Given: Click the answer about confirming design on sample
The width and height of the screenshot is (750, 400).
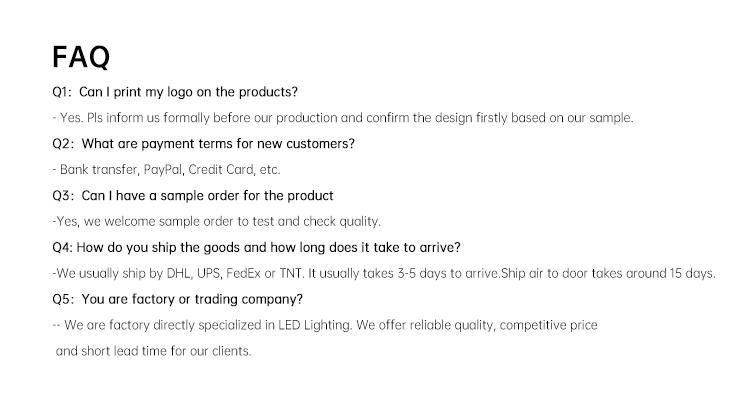Looking at the screenshot, I should pyautogui.click(x=343, y=118).
